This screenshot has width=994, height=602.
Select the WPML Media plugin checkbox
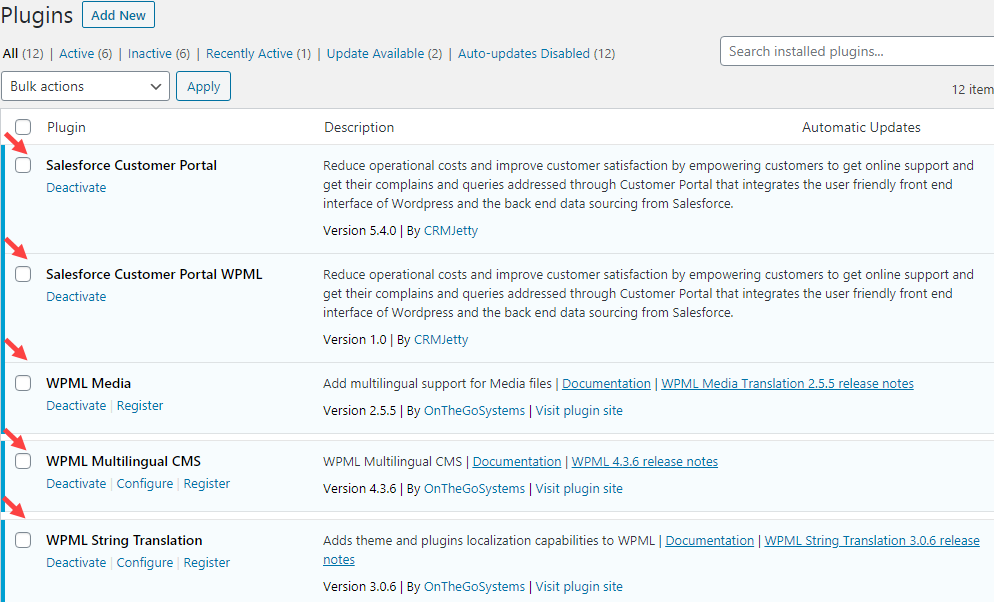point(23,383)
